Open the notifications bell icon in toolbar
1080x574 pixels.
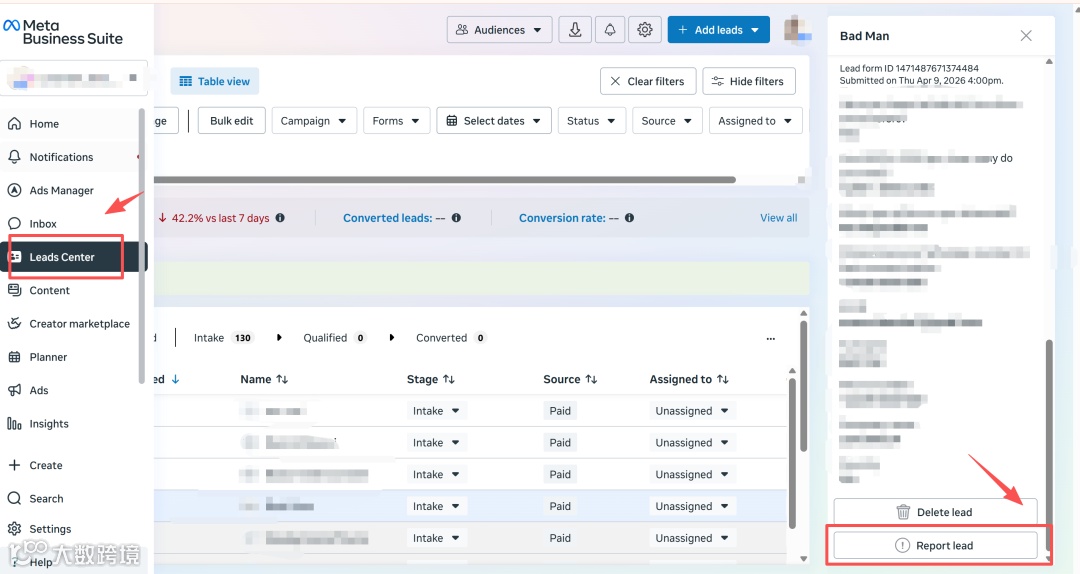pos(610,30)
